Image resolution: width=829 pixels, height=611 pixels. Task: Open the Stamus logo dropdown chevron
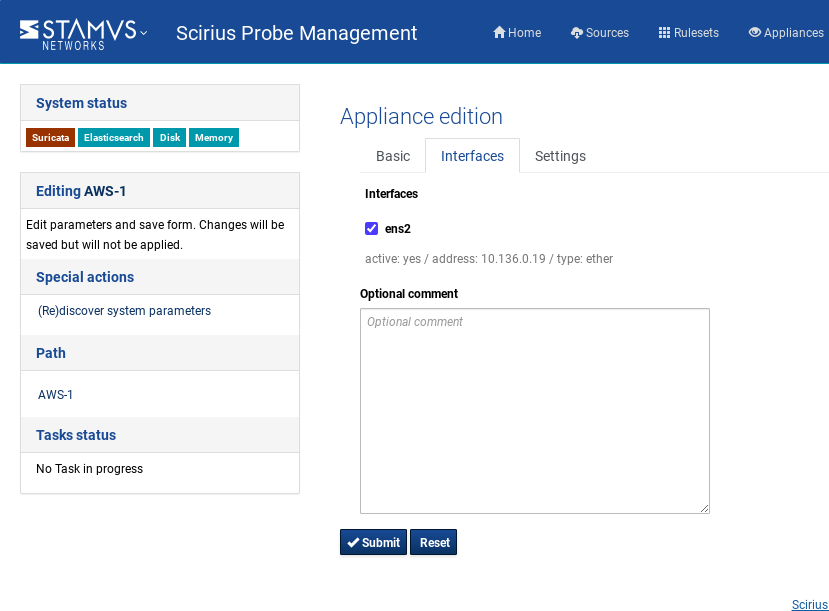point(144,33)
